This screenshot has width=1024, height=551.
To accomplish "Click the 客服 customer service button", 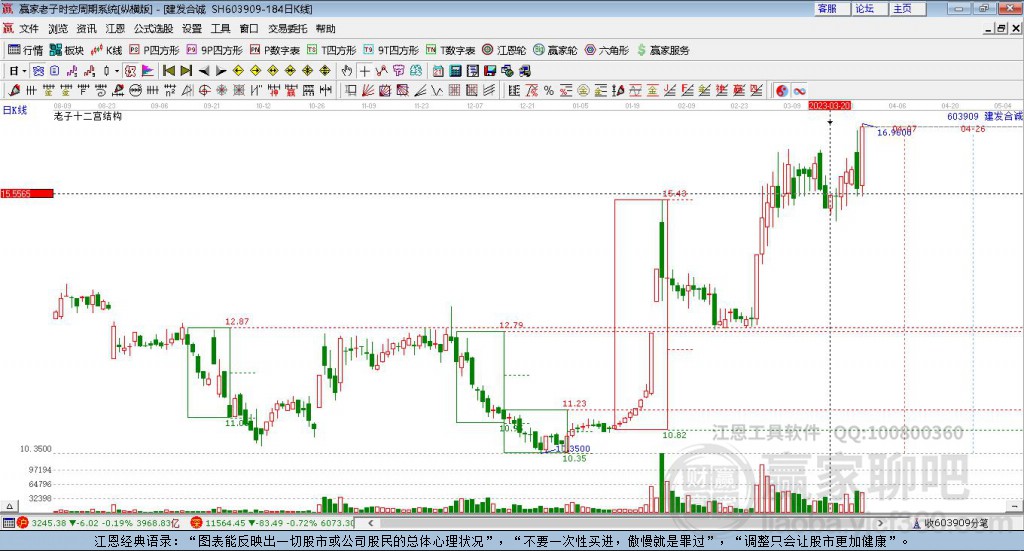I will [x=827, y=8].
